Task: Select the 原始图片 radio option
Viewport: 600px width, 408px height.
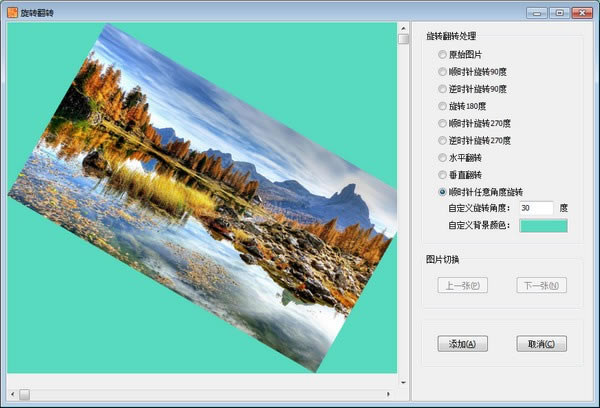Action: coord(443,54)
